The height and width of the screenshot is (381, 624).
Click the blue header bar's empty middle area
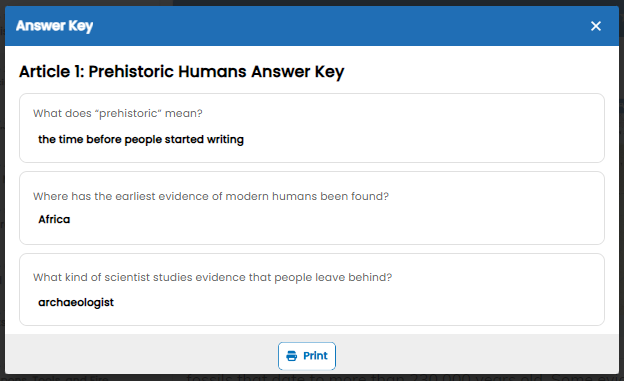(318, 26)
